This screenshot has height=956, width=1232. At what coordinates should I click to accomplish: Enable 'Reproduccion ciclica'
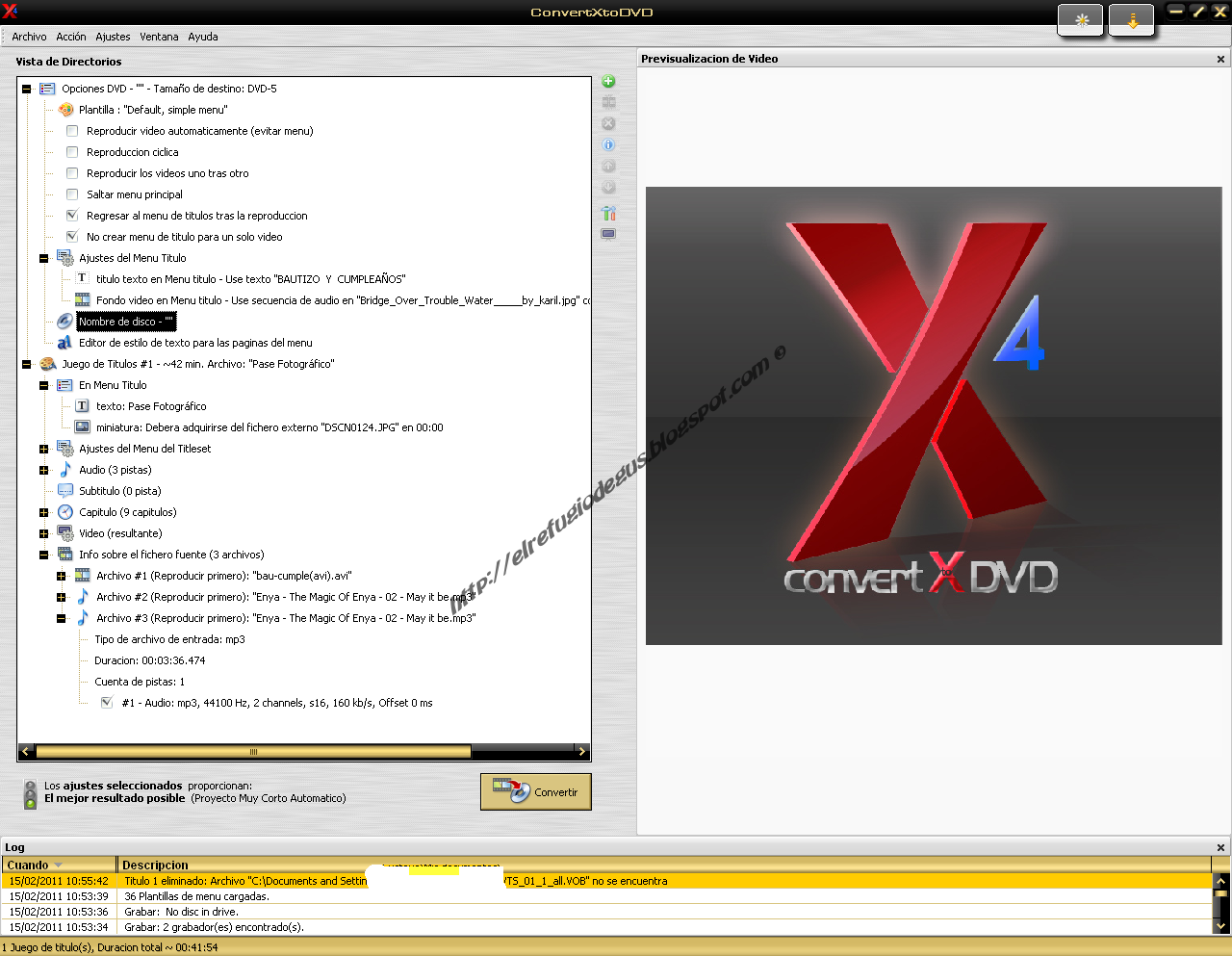coord(72,151)
